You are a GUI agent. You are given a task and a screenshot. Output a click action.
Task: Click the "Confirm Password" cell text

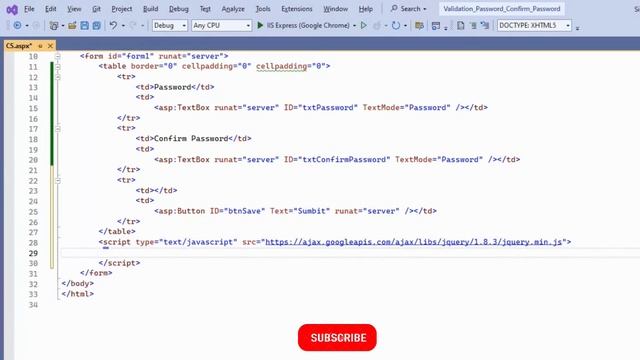click(191, 139)
